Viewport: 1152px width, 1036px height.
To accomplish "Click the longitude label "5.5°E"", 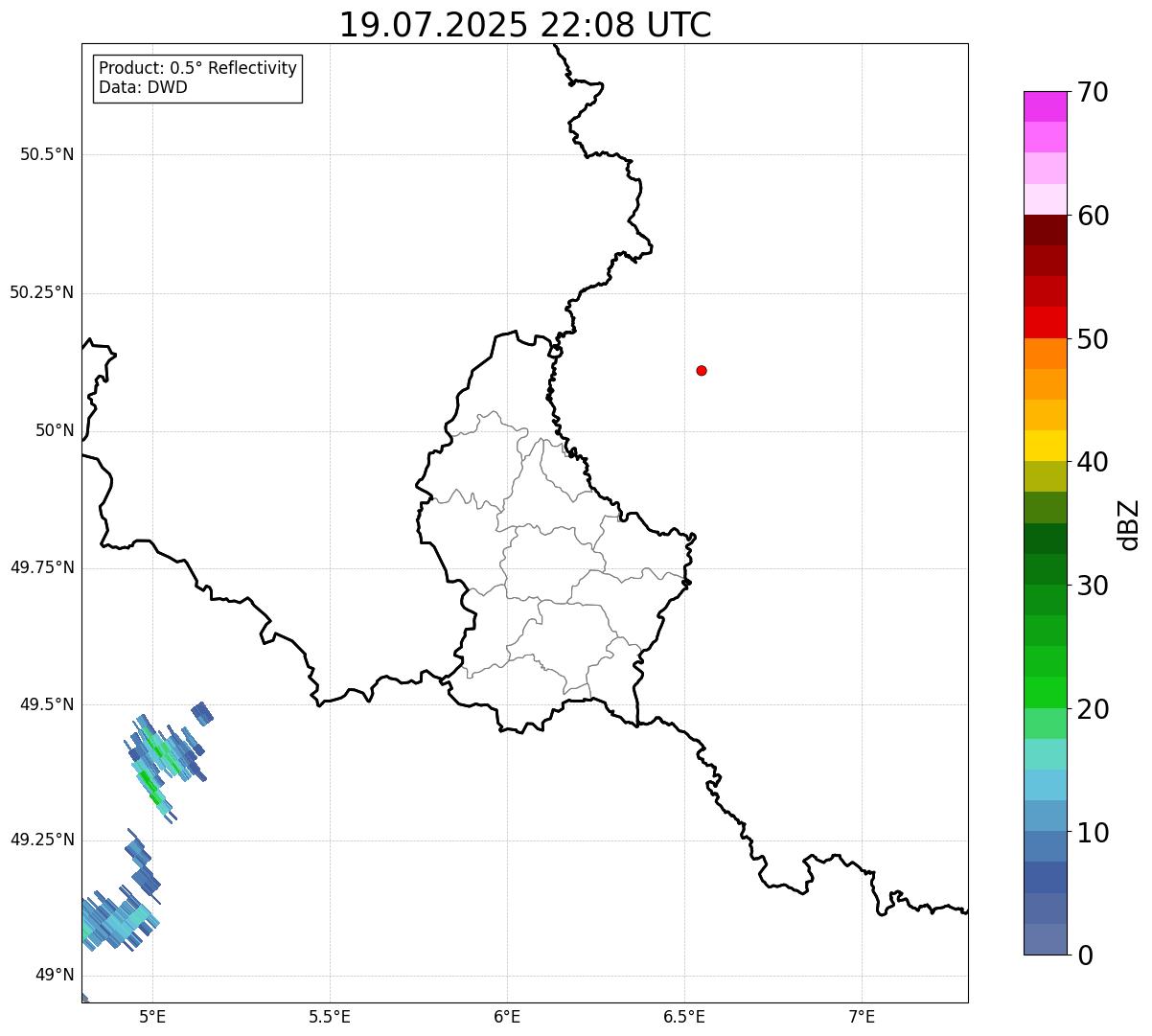I will click(330, 1016).
